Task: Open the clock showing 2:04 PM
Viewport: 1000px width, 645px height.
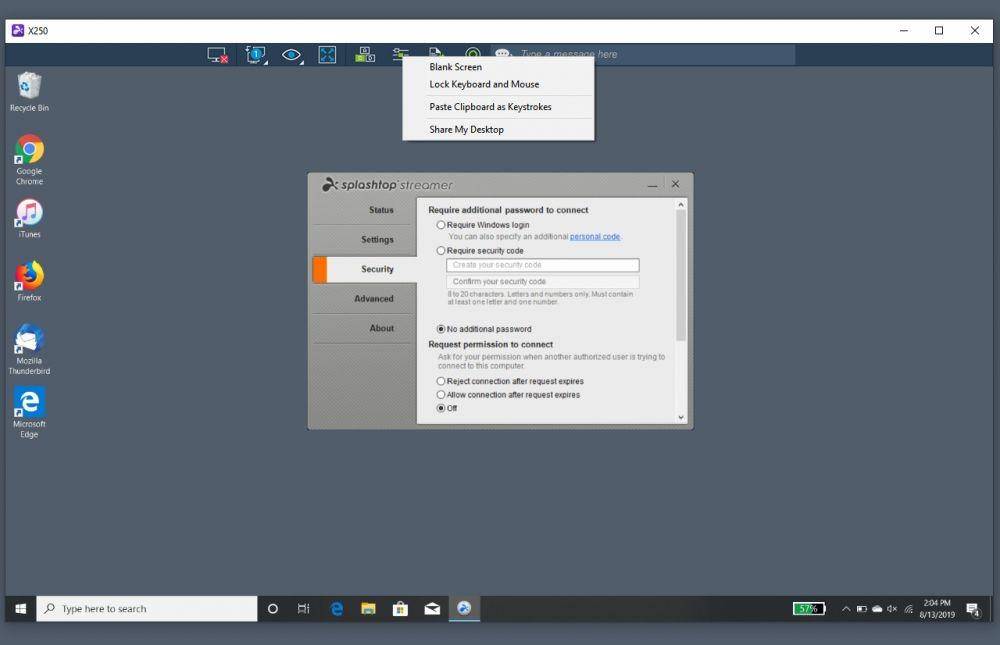Action: click(x=937, y=609)
